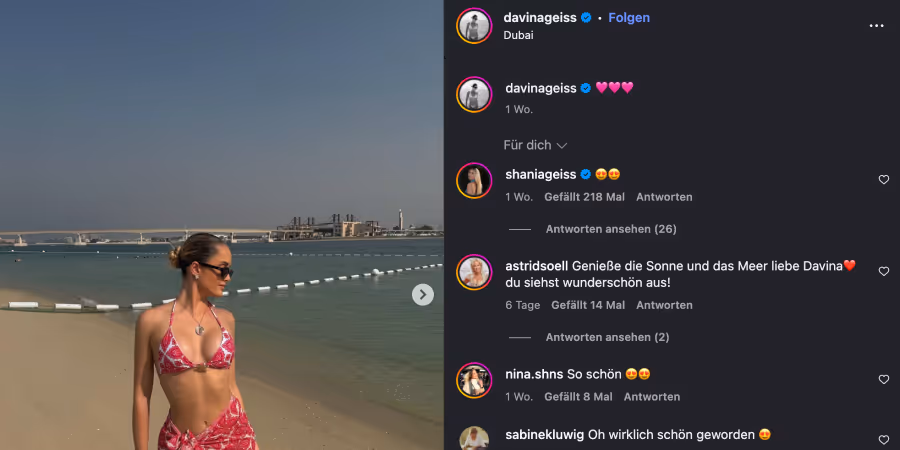
Task: Open the three-dot more options menu
Action: [x=876, y=26]
